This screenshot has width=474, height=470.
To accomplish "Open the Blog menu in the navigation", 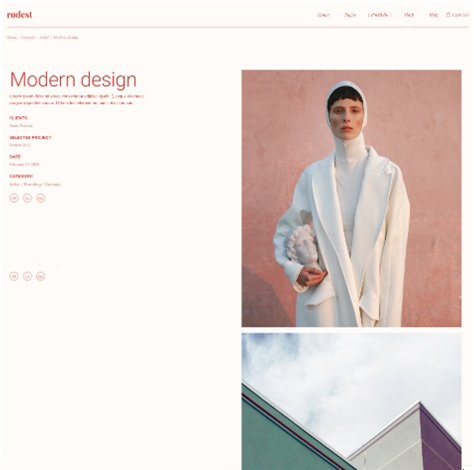I will point(433,15).
